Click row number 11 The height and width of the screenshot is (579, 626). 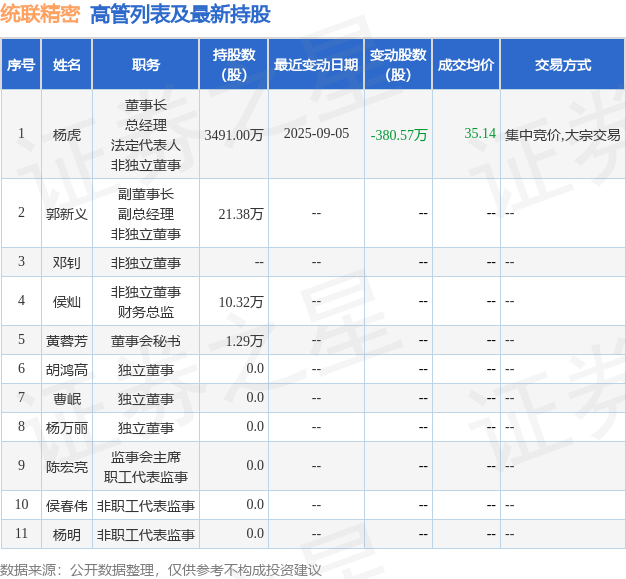[21, 533]
